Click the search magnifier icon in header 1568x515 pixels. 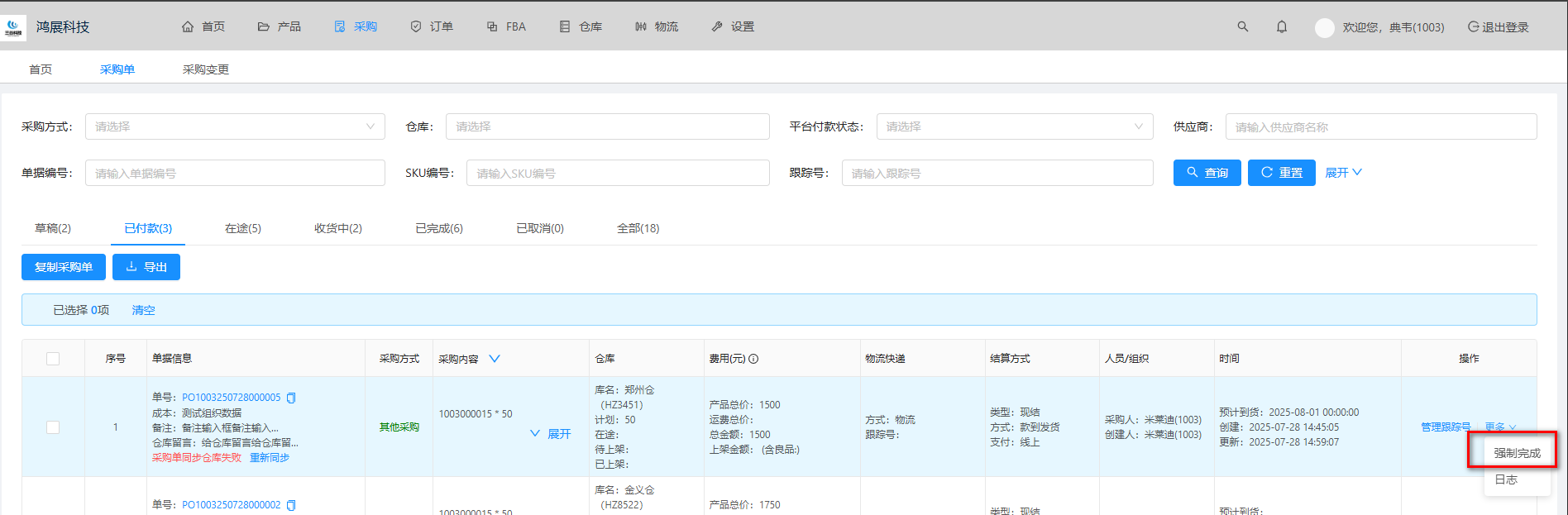point(1242,26)
